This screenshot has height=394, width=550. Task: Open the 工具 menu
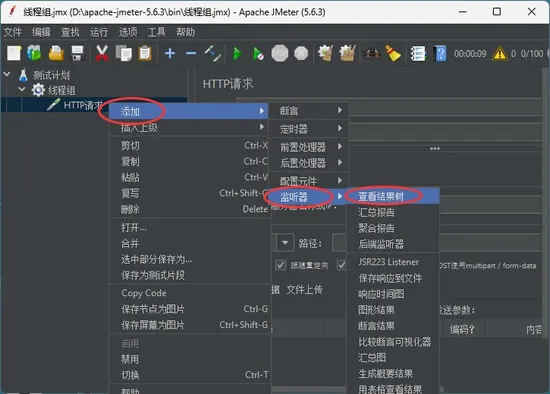[x=156, y=32]
